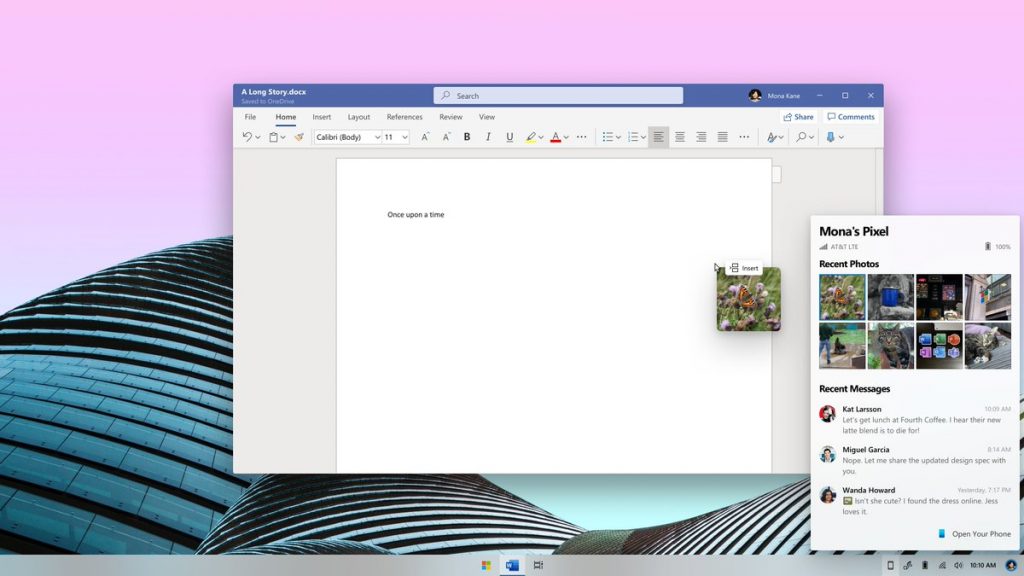The width and height of the screenshot is (1024, 576).
Task: Click the Word icon on taskbar
Action: [x=512, y=565]
